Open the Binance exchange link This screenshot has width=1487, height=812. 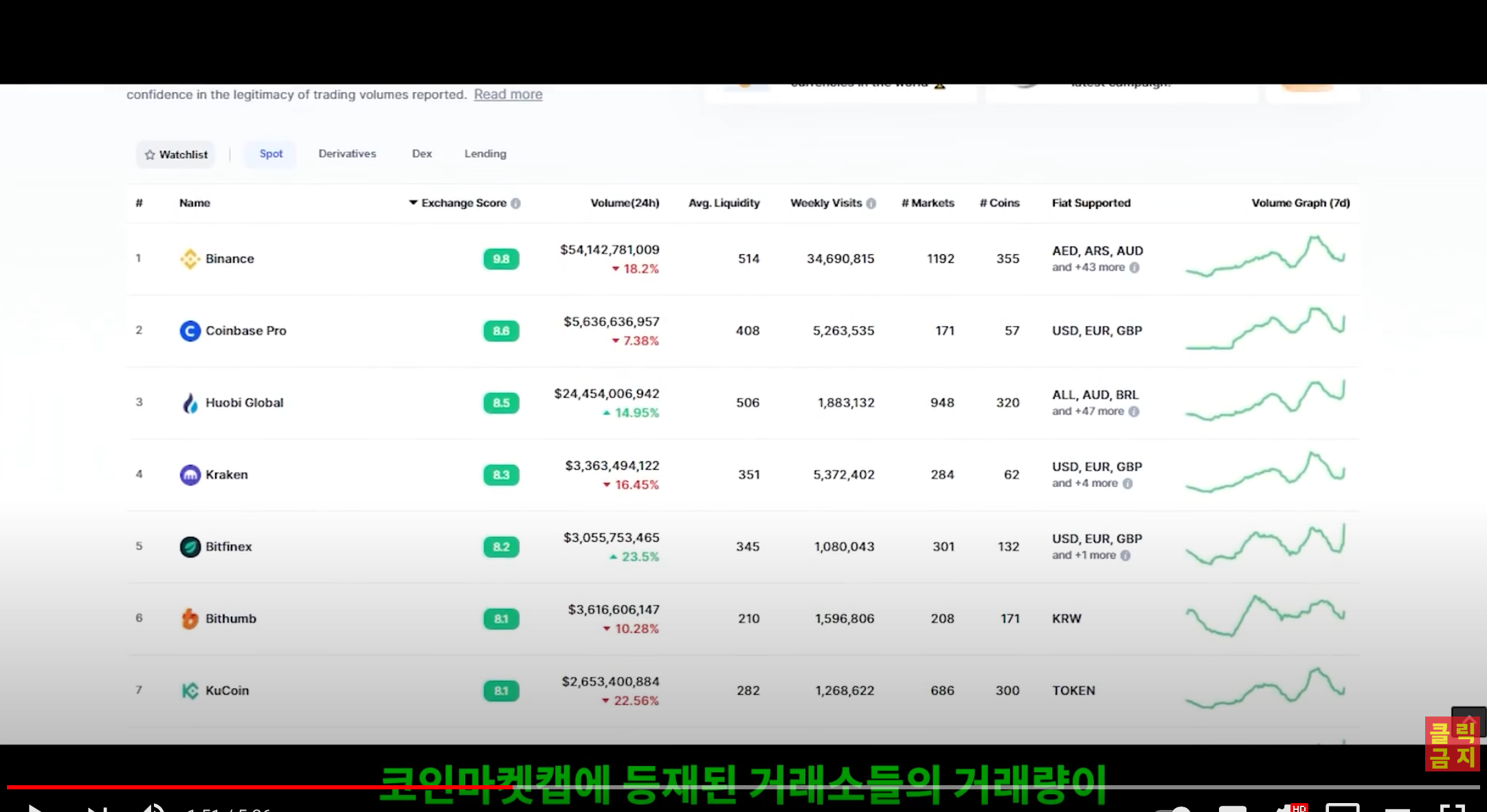click(x=230, y=259)
